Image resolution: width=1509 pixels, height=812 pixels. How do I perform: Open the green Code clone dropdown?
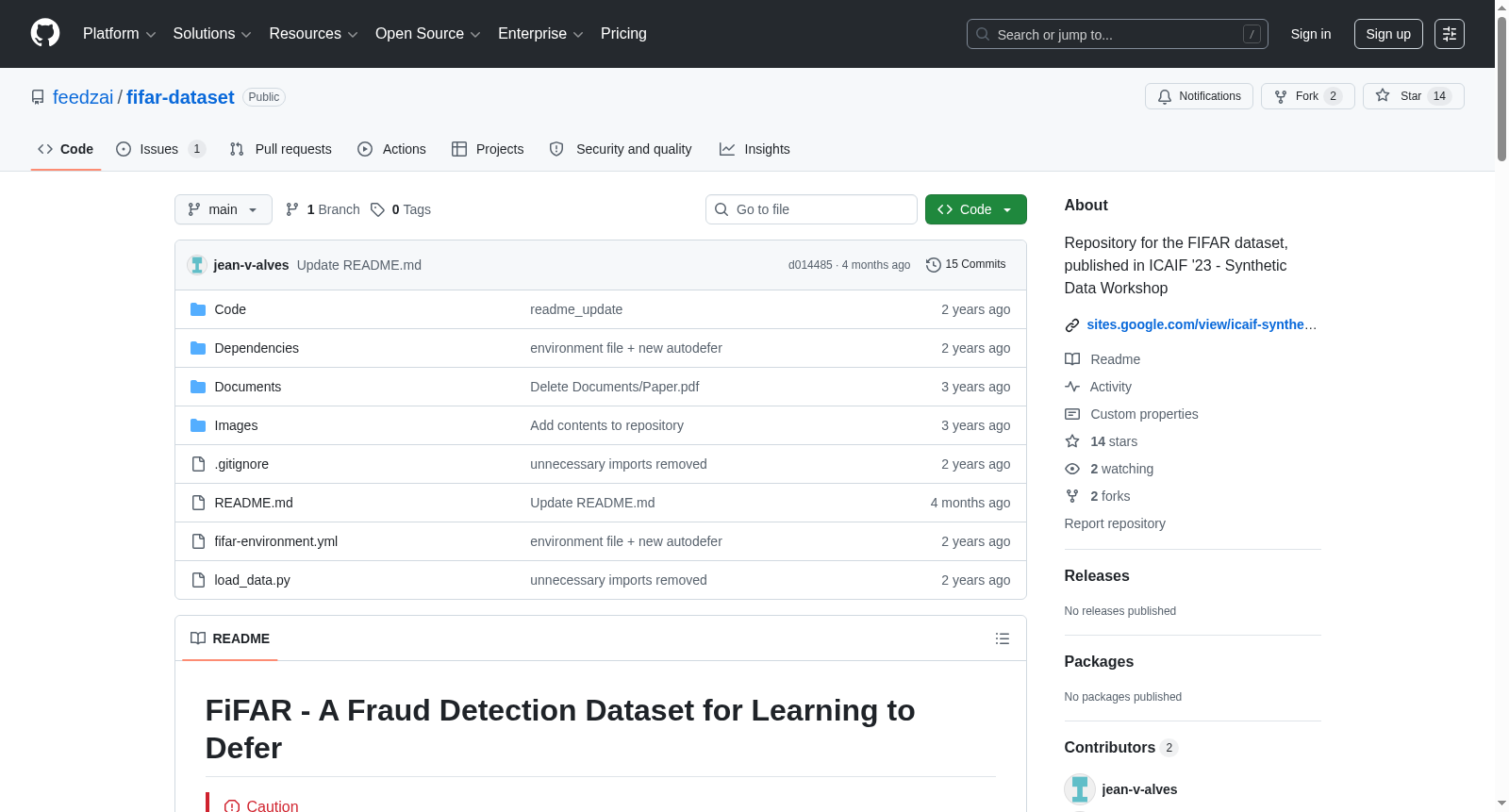976,209
